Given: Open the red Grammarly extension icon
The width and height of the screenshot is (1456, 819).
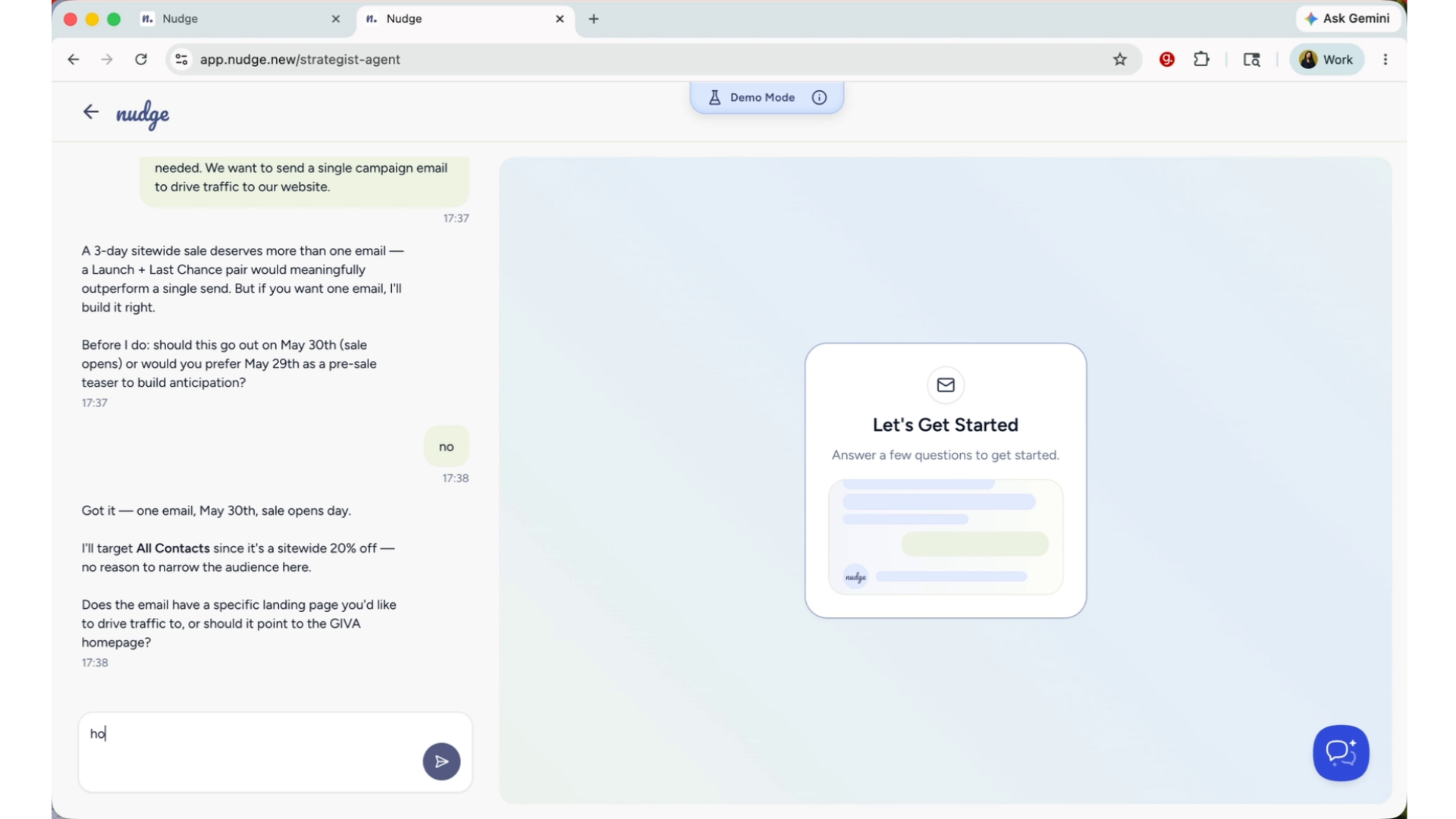Looking at the screenshot, I should 1167,59.
